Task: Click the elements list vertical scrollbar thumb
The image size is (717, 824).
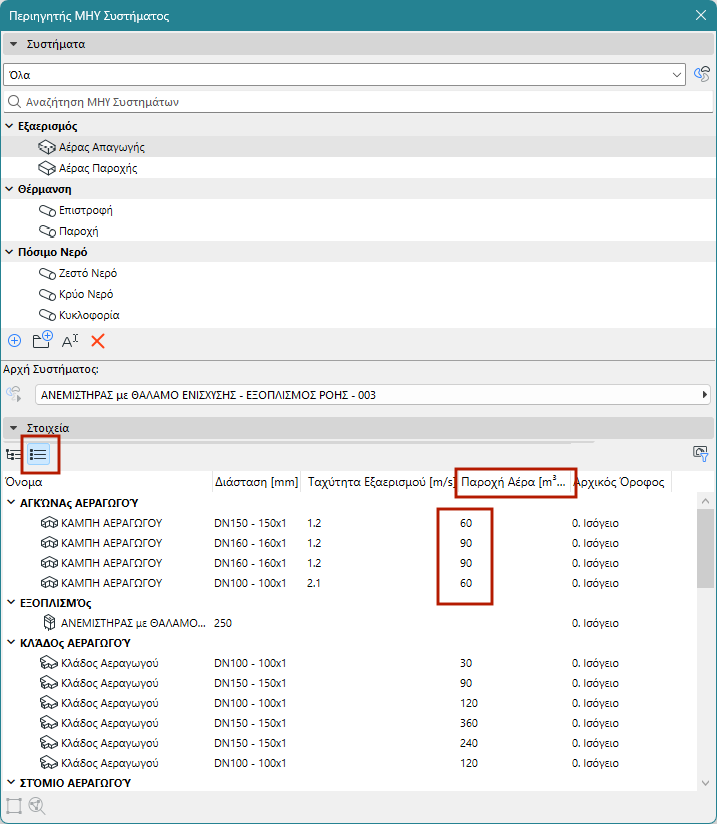Action: coord(705,549)
